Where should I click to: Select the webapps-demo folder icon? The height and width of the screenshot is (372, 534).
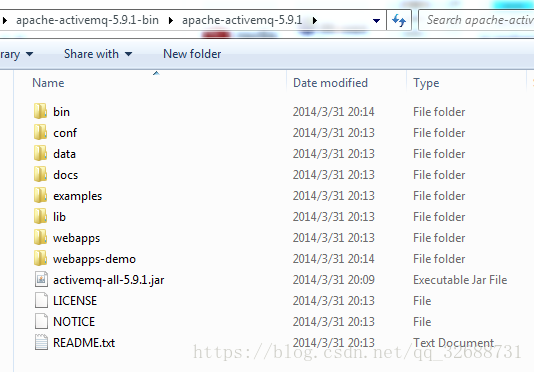click(x=41, y=258)
